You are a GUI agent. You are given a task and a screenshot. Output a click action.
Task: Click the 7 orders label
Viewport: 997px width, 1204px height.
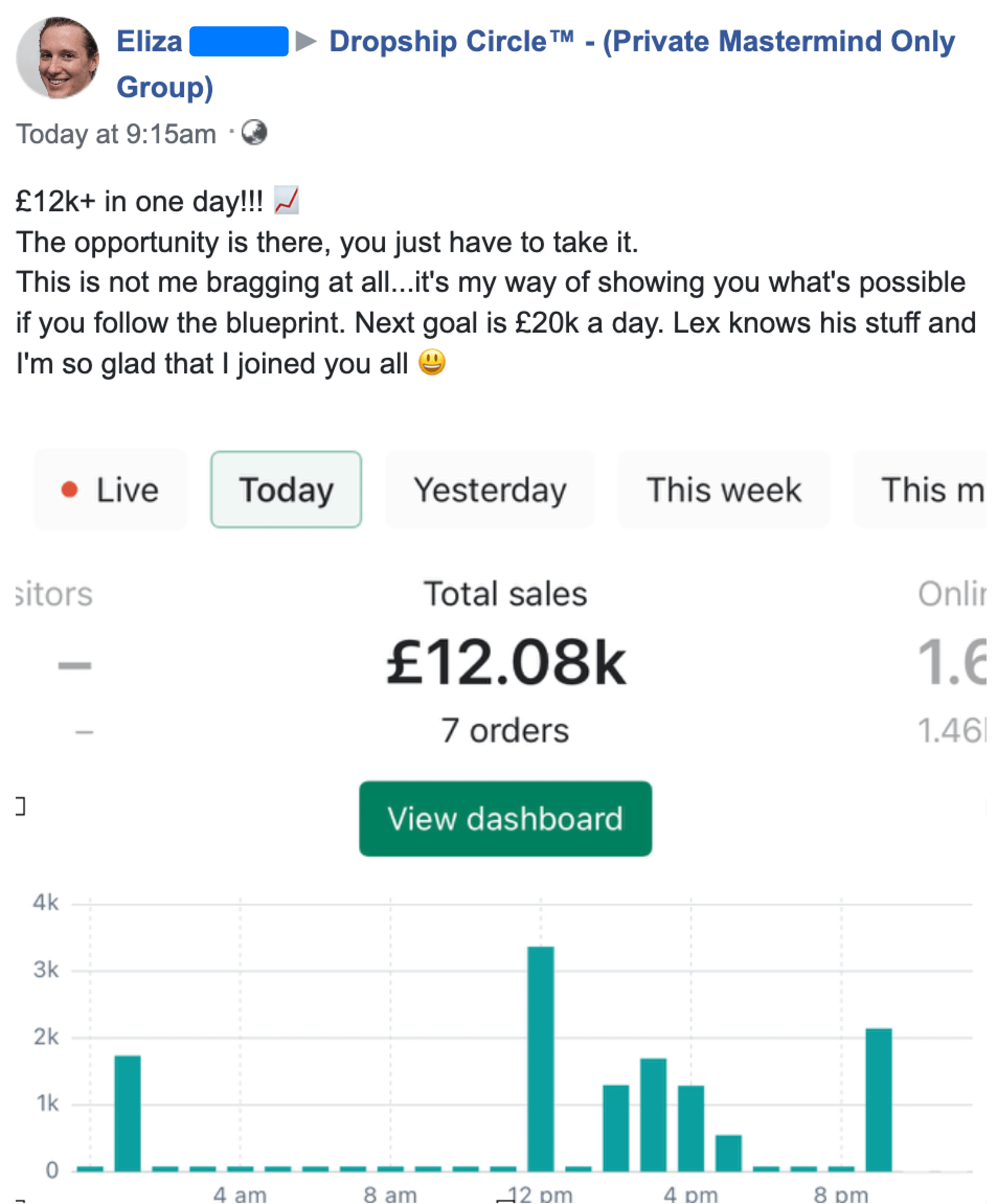[505, 731]
